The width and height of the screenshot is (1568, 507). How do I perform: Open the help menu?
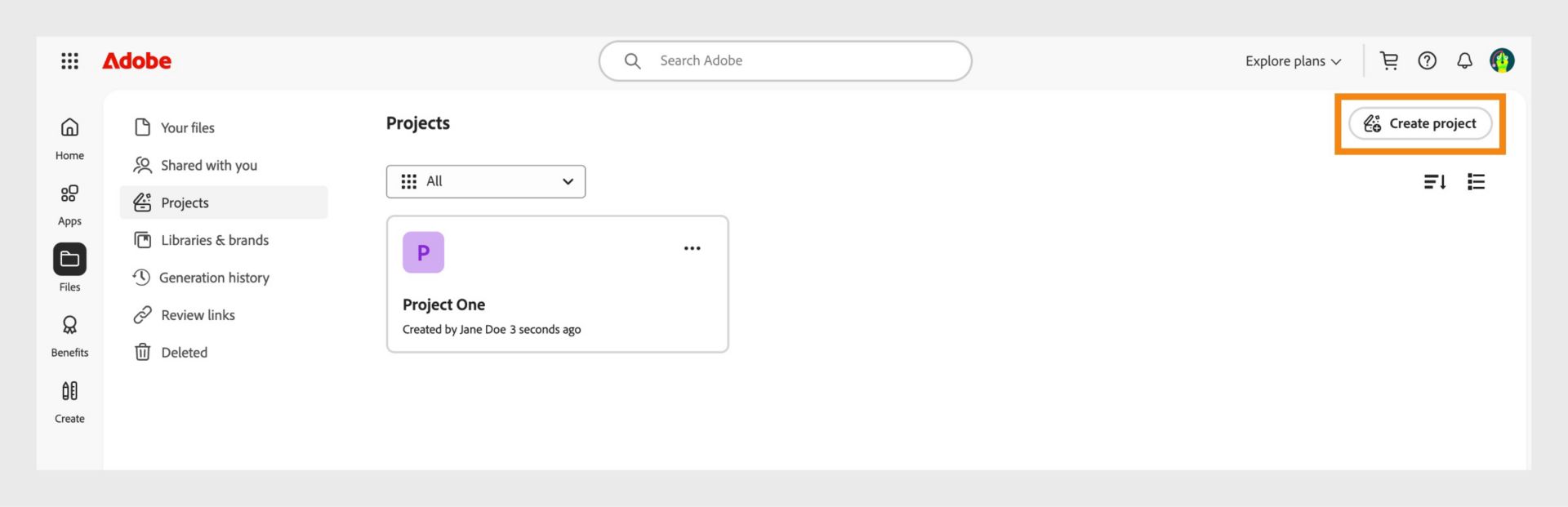pos(1427,60)
